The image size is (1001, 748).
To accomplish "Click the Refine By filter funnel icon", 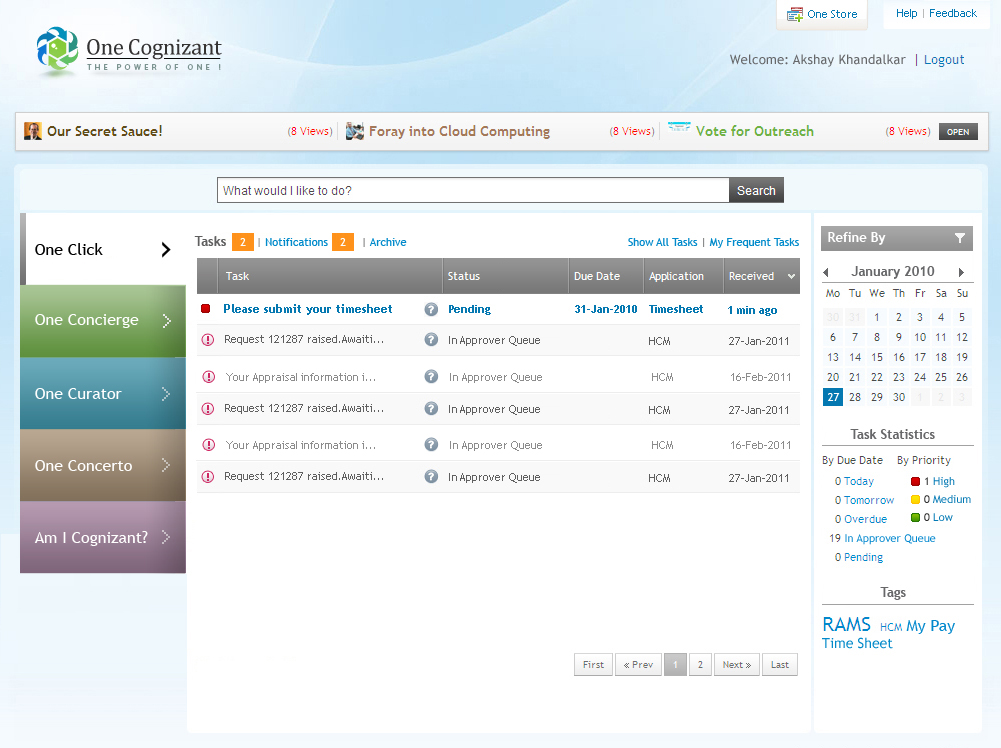I will 959,238.
